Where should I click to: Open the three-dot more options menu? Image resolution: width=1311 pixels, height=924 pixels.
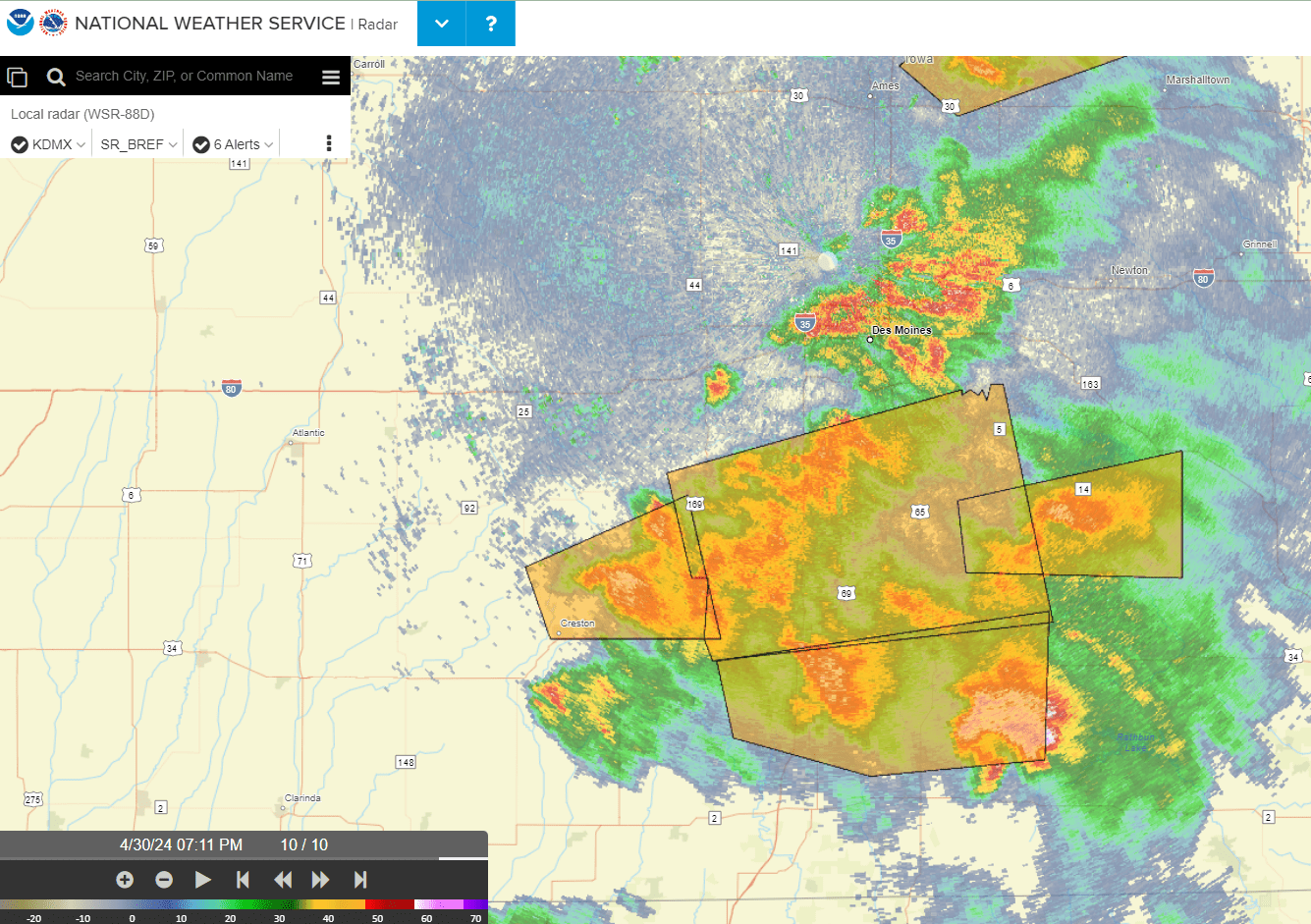[329, 143]
